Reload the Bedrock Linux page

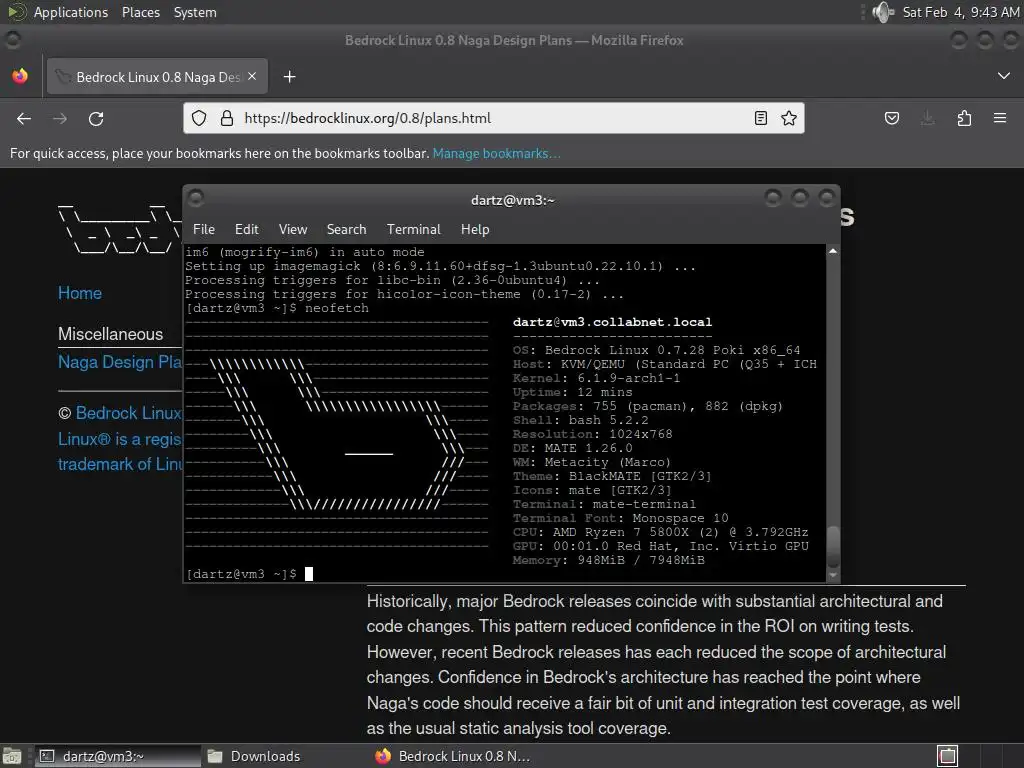tap(96, 118)
